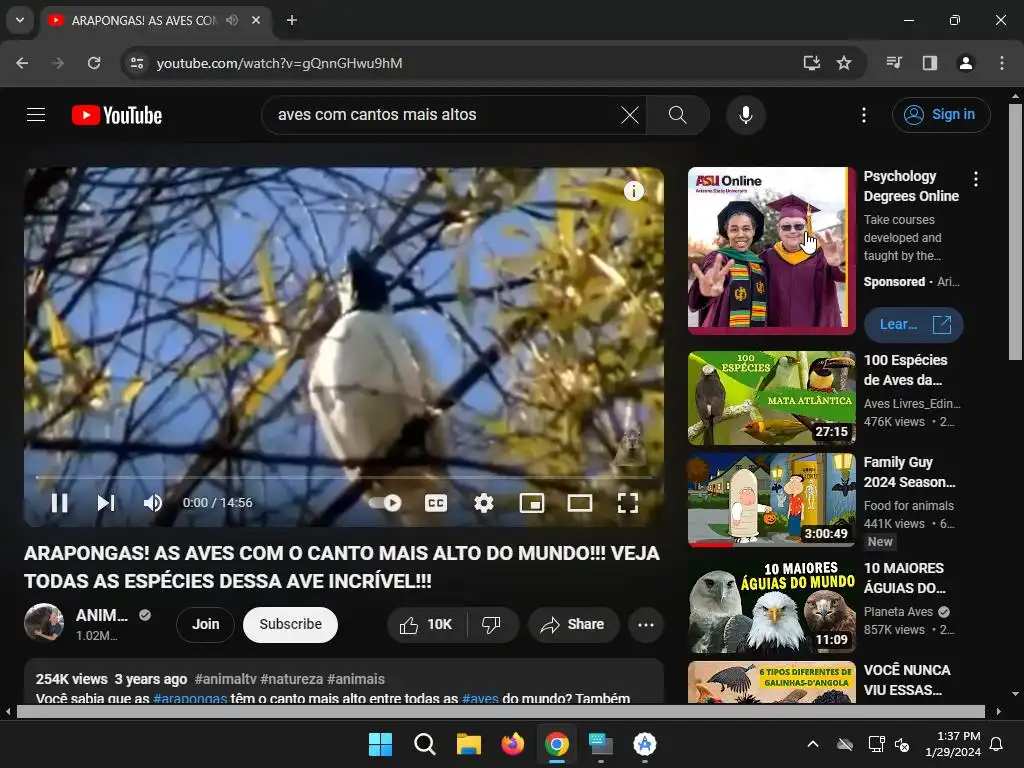Image resolution: width=1024 pixels, height=768 pixels.
Task: Seek on the video progress bar
Action: pos(344,477)
